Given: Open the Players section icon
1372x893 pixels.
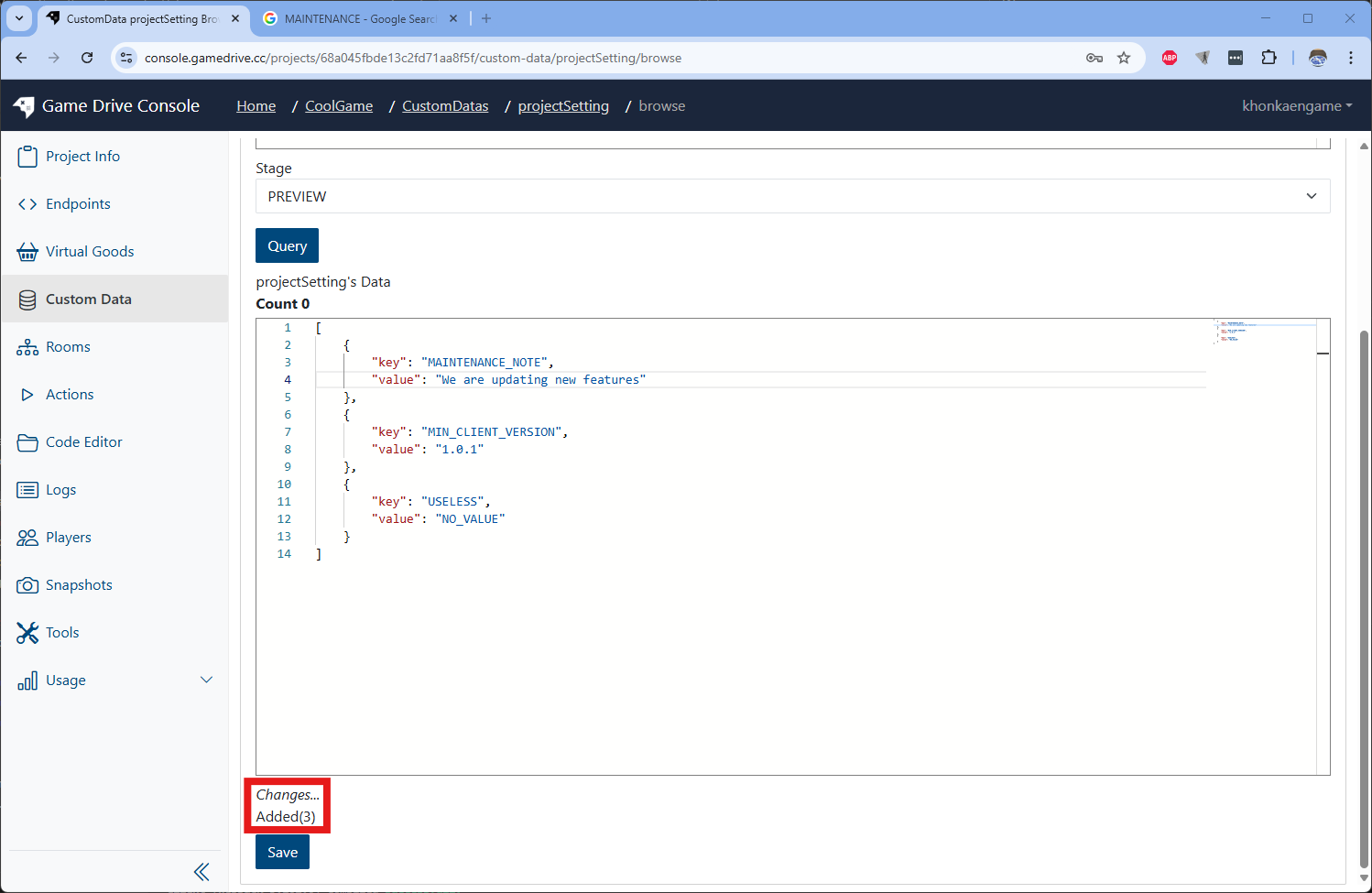Looking at the screenshot, I should [x=27, y=538].
